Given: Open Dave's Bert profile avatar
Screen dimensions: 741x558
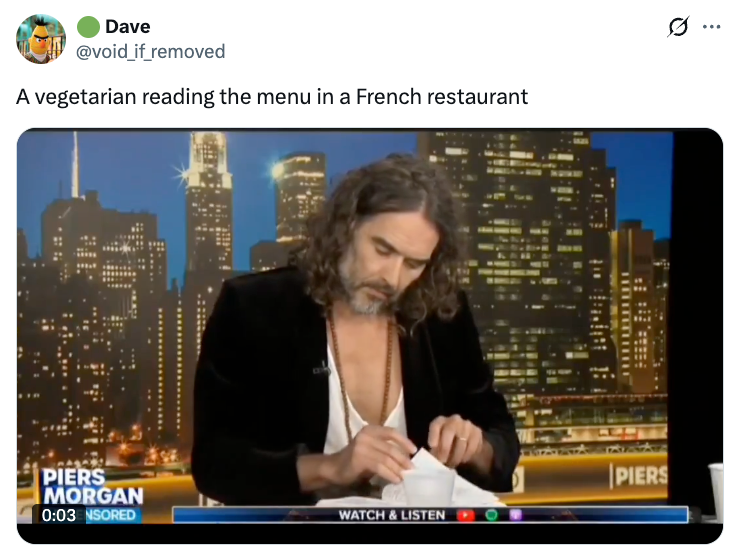Looking at the screenshot, I should (41, 39).
